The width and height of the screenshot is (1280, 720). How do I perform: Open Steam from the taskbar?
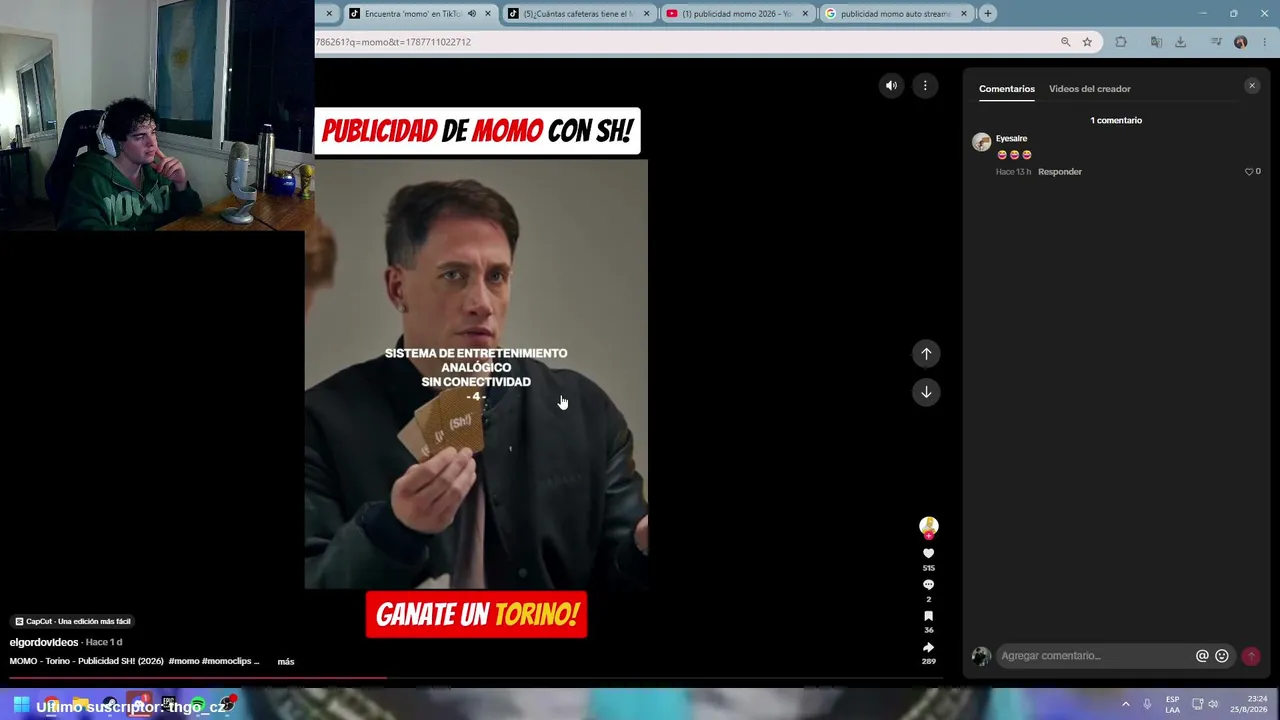[110, 705]
